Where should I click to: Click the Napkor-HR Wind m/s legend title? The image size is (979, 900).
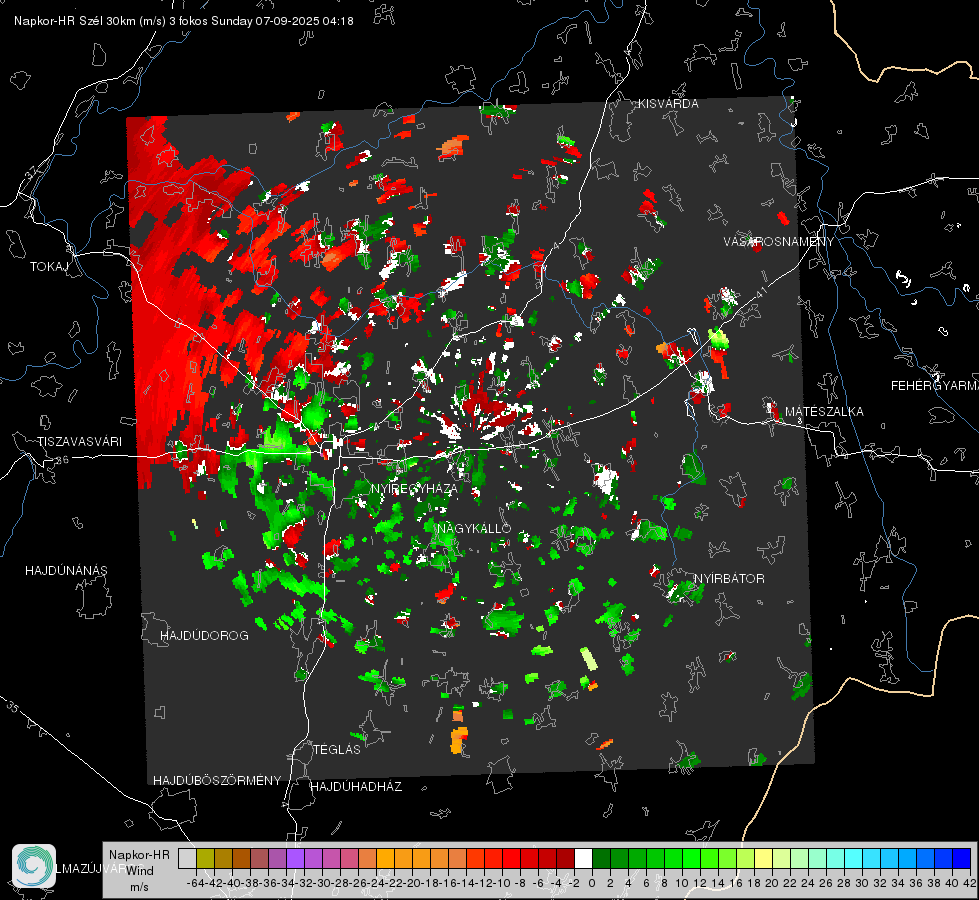click(139, 870)
